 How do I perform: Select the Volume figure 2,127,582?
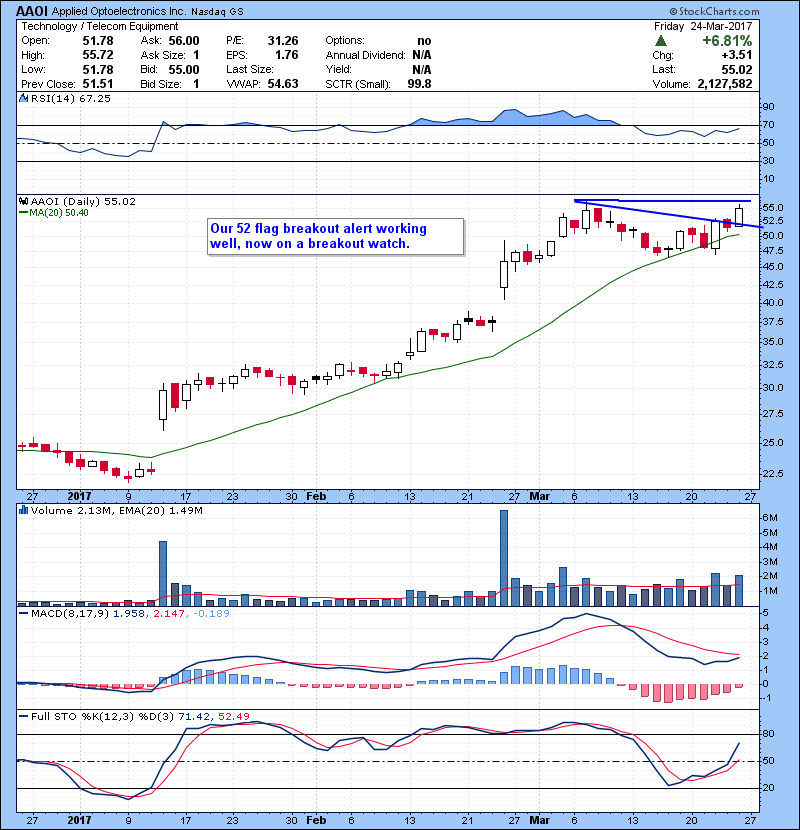coord(725,84)
